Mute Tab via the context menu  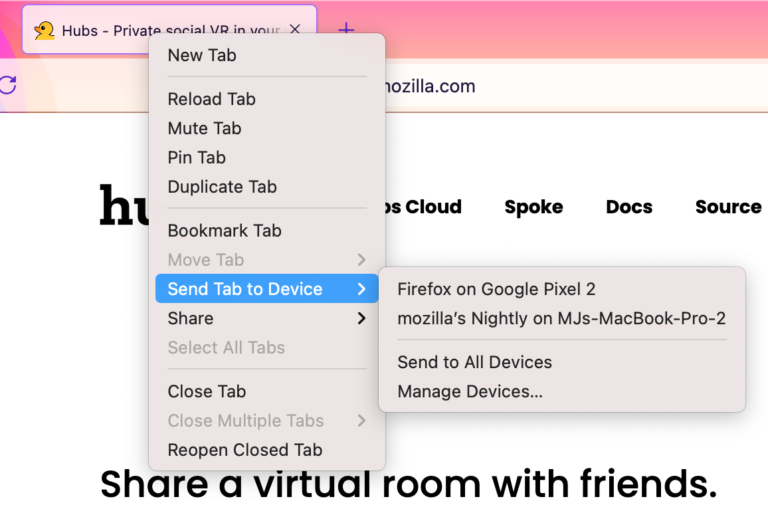pos(205,128)
